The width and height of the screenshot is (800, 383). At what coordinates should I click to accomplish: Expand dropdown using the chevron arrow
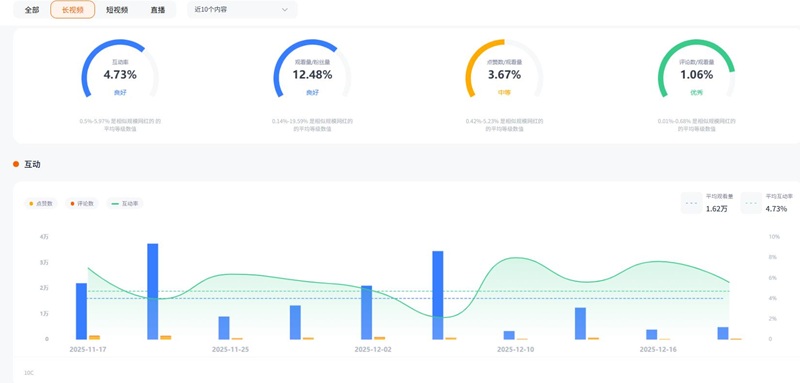pos(285,10)
